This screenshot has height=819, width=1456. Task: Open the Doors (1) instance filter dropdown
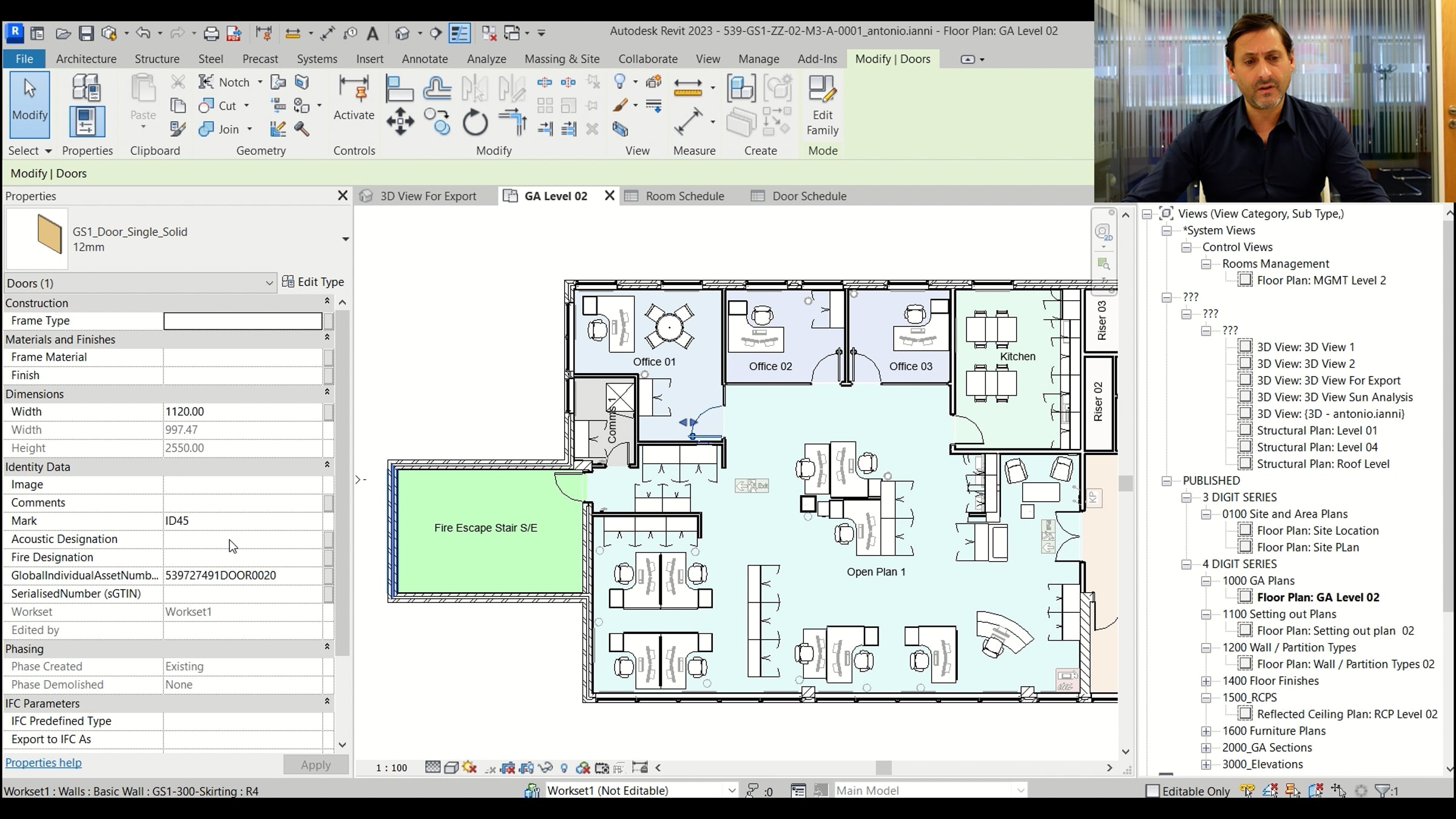tap(140, 283)
